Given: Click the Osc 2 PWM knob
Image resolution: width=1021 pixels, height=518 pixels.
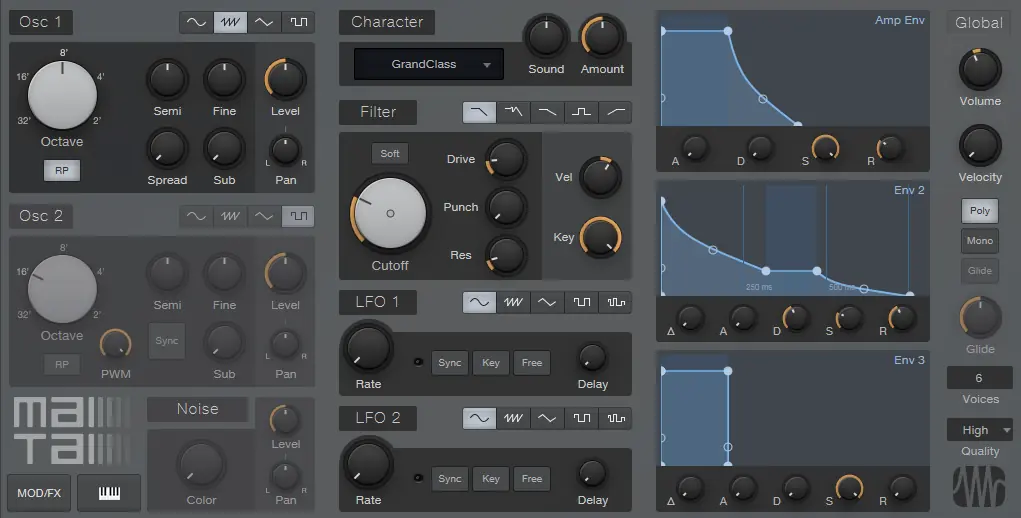Looking at the screenshot, I should pyautogui.click(x=116, y=345).
